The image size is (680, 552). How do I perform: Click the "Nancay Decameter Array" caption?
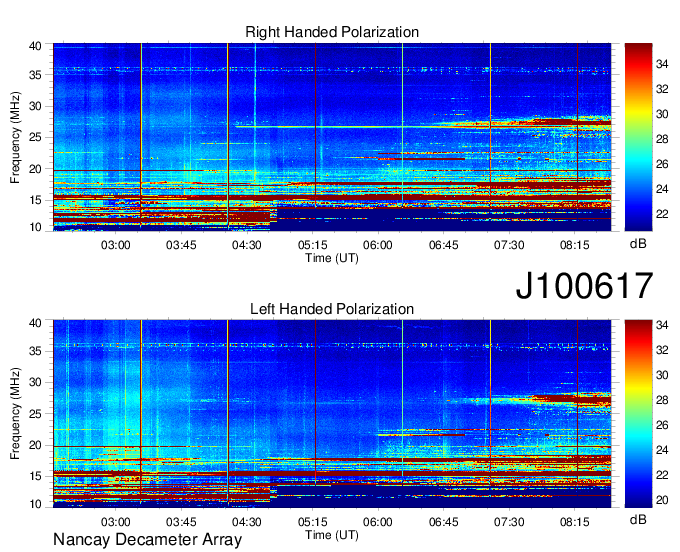coord(147,540)
